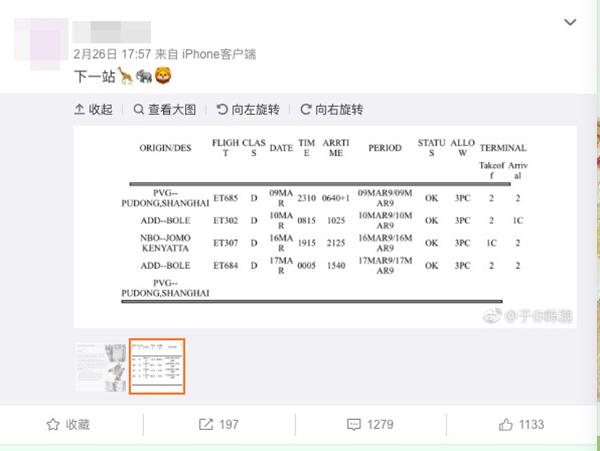Open the post timestamp 2月26日 17:57
600x451 pixels.
click(112, 54)
